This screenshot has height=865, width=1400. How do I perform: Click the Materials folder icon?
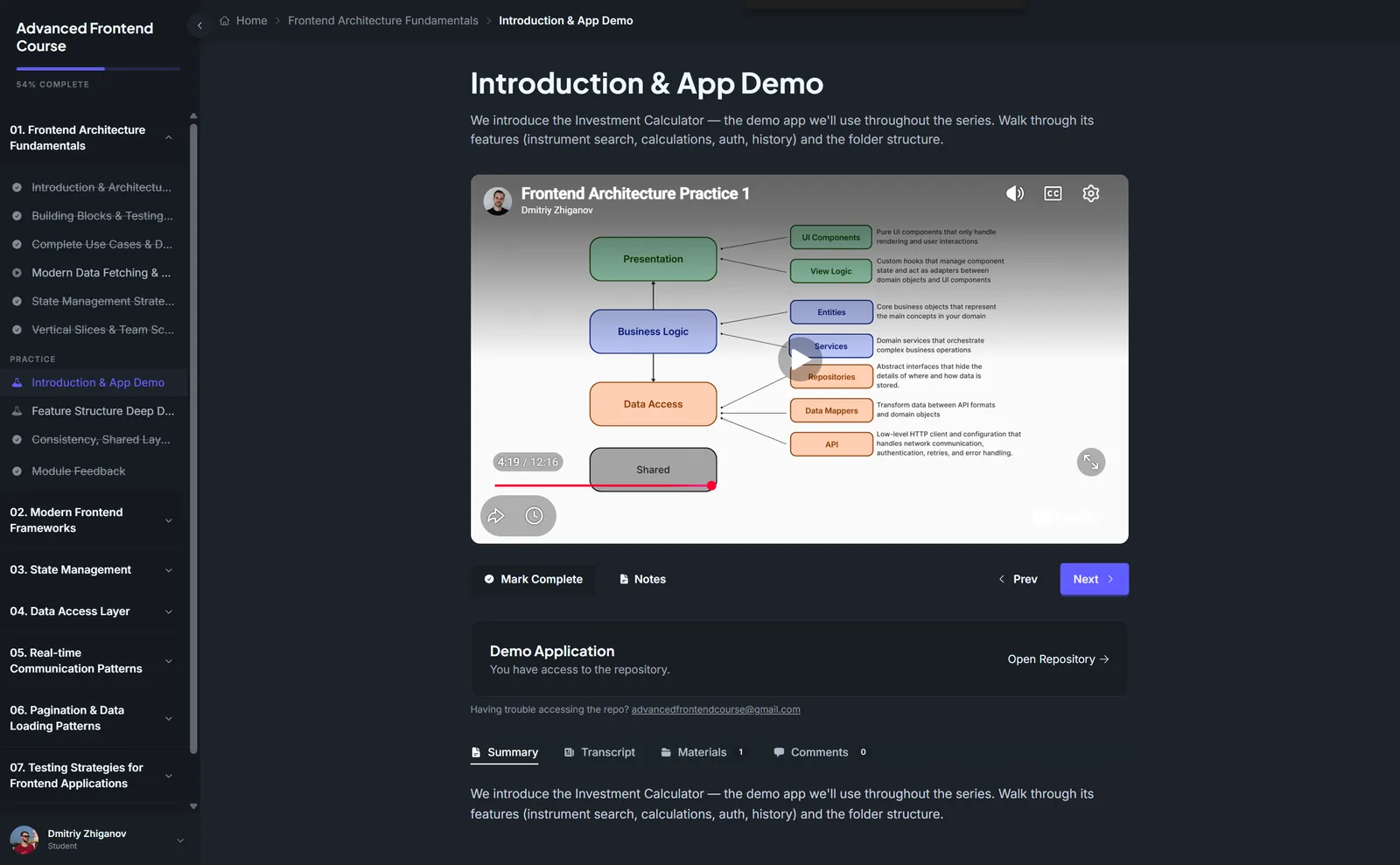tap(666, 752)
